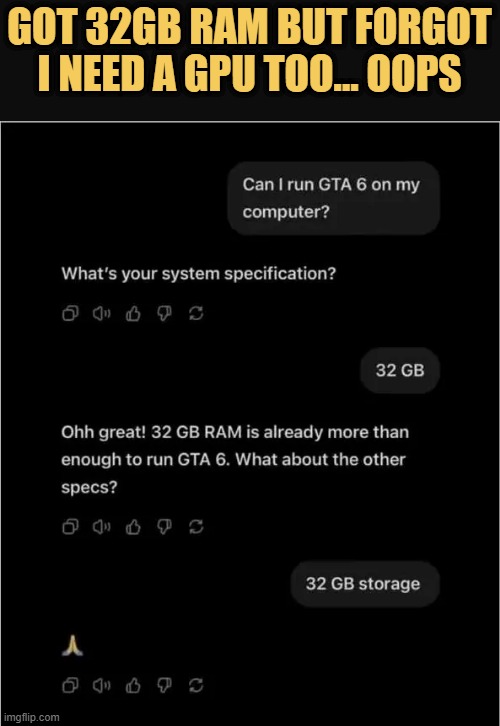
Task: Thumbs up the praying hands emoji reply
Action: coord(133,685)
